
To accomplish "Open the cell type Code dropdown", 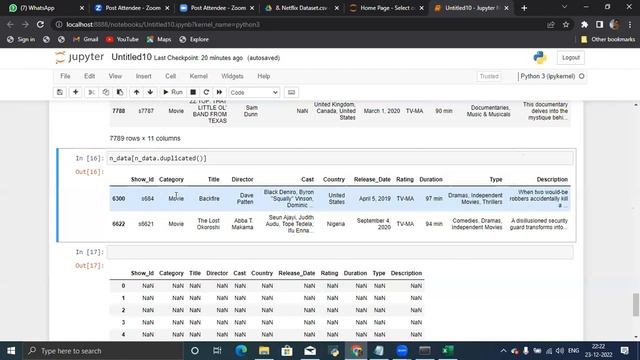I will click(254, 93).
